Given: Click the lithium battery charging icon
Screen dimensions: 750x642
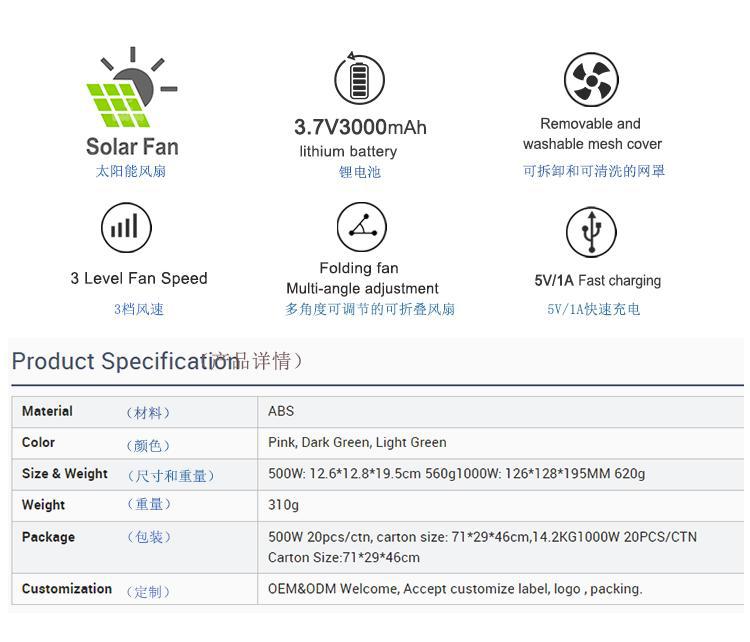Looking at the screenshot, I should tap(359, 78).
